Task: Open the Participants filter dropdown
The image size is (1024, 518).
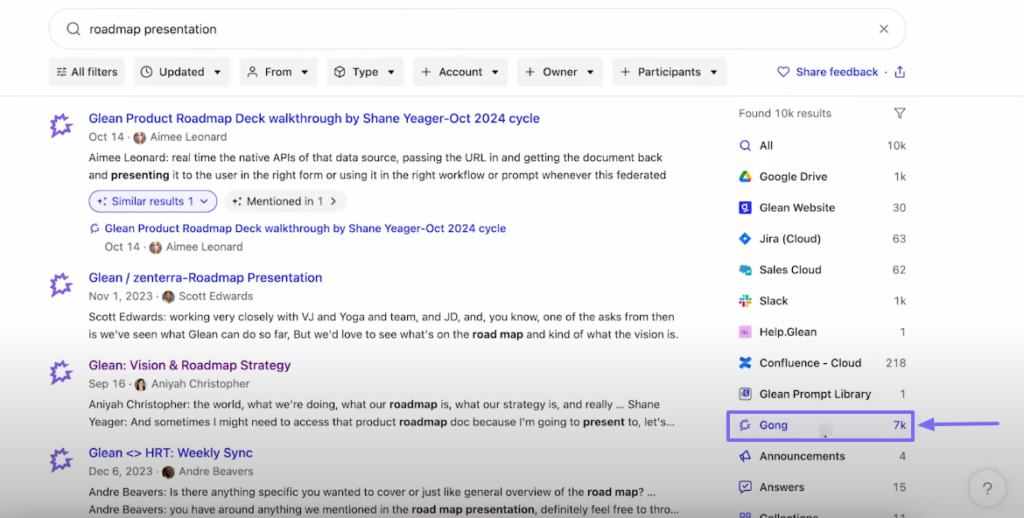Action: (x=669, y=72)
